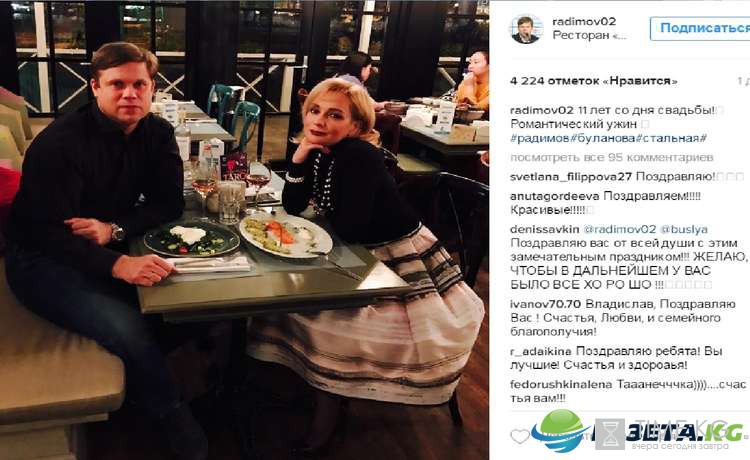The height and width of the screenshot is (460, 750).
Task: Open r_adaikina commenter profile
Action: pyautogui.click(x=540, y=351)
